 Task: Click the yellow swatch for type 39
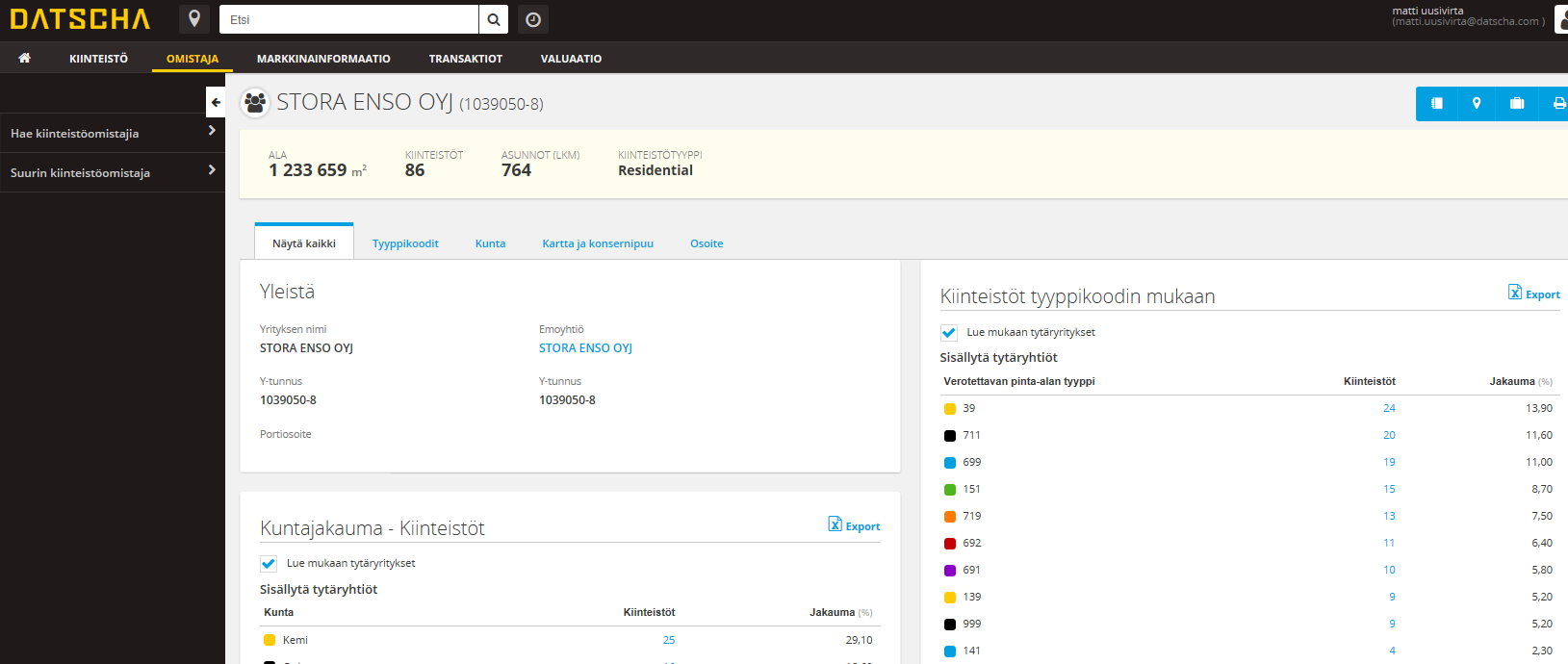point(950,409)
